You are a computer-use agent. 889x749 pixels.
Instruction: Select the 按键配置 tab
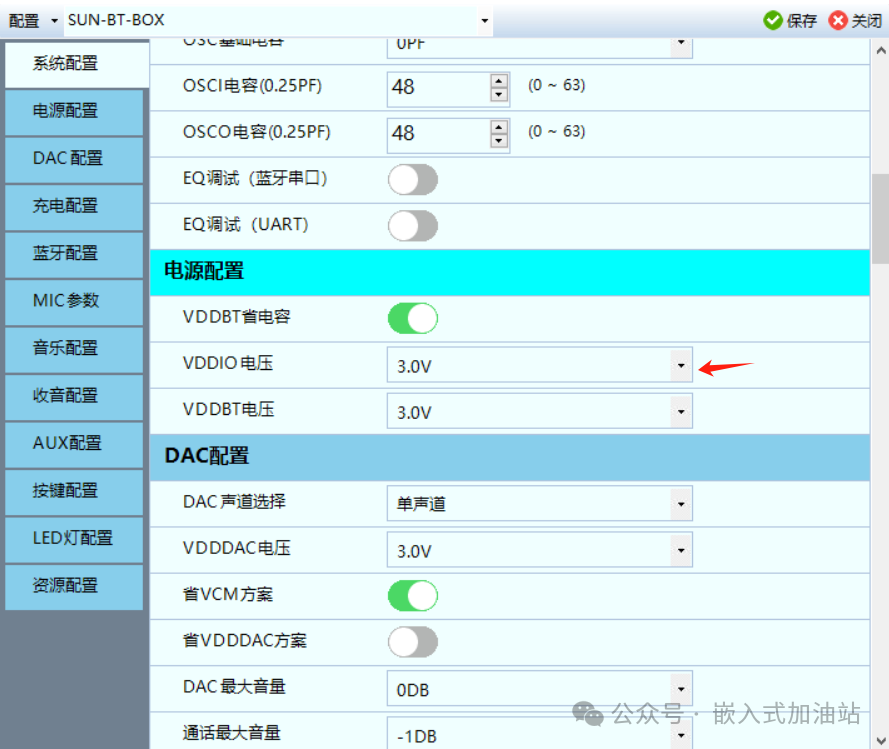[74, 491]
